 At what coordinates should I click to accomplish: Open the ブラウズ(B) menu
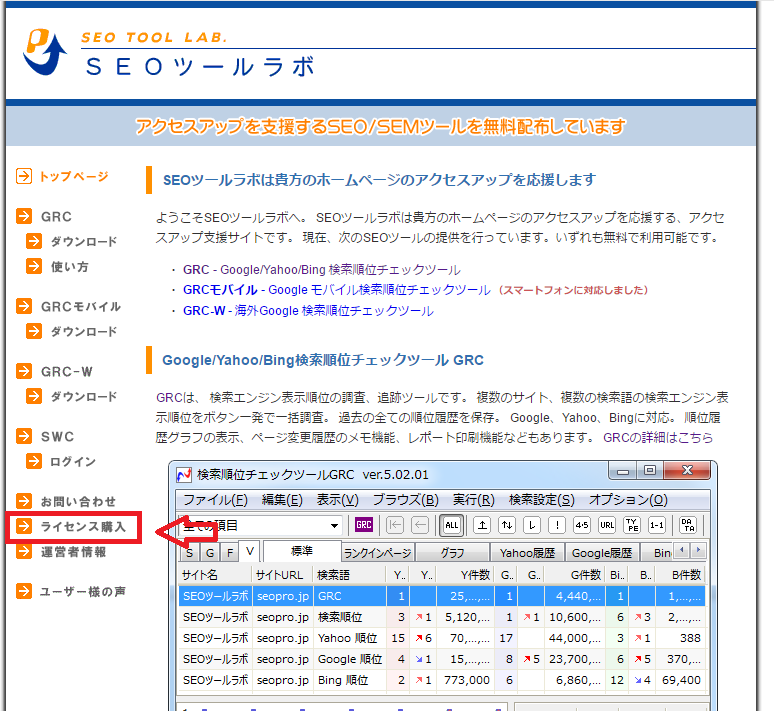[406, 500]
